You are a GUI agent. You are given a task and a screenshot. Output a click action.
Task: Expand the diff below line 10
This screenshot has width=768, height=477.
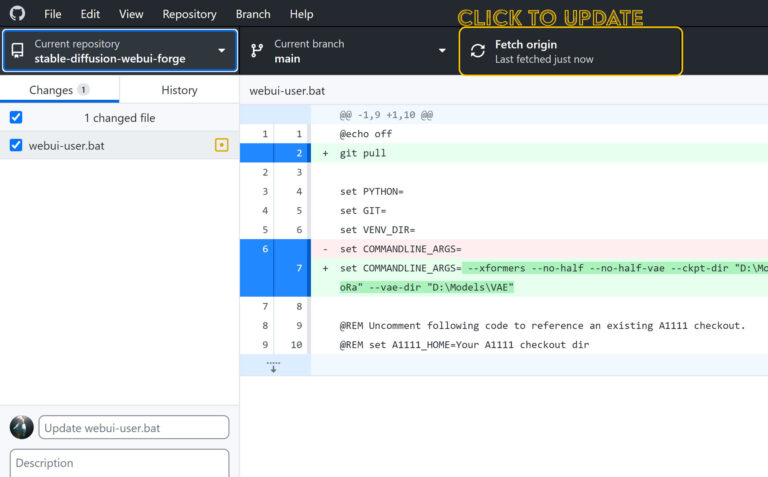274,367
